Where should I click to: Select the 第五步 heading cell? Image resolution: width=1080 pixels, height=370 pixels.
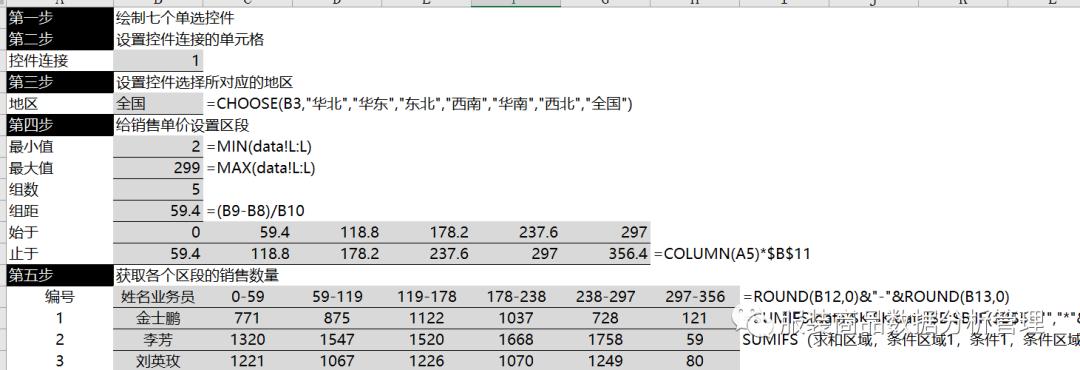(59, 275)
